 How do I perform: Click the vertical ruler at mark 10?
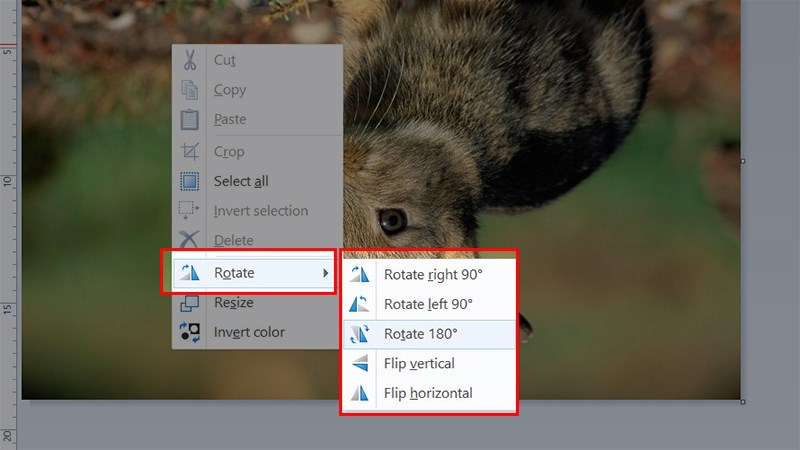[x=7, y=181]
